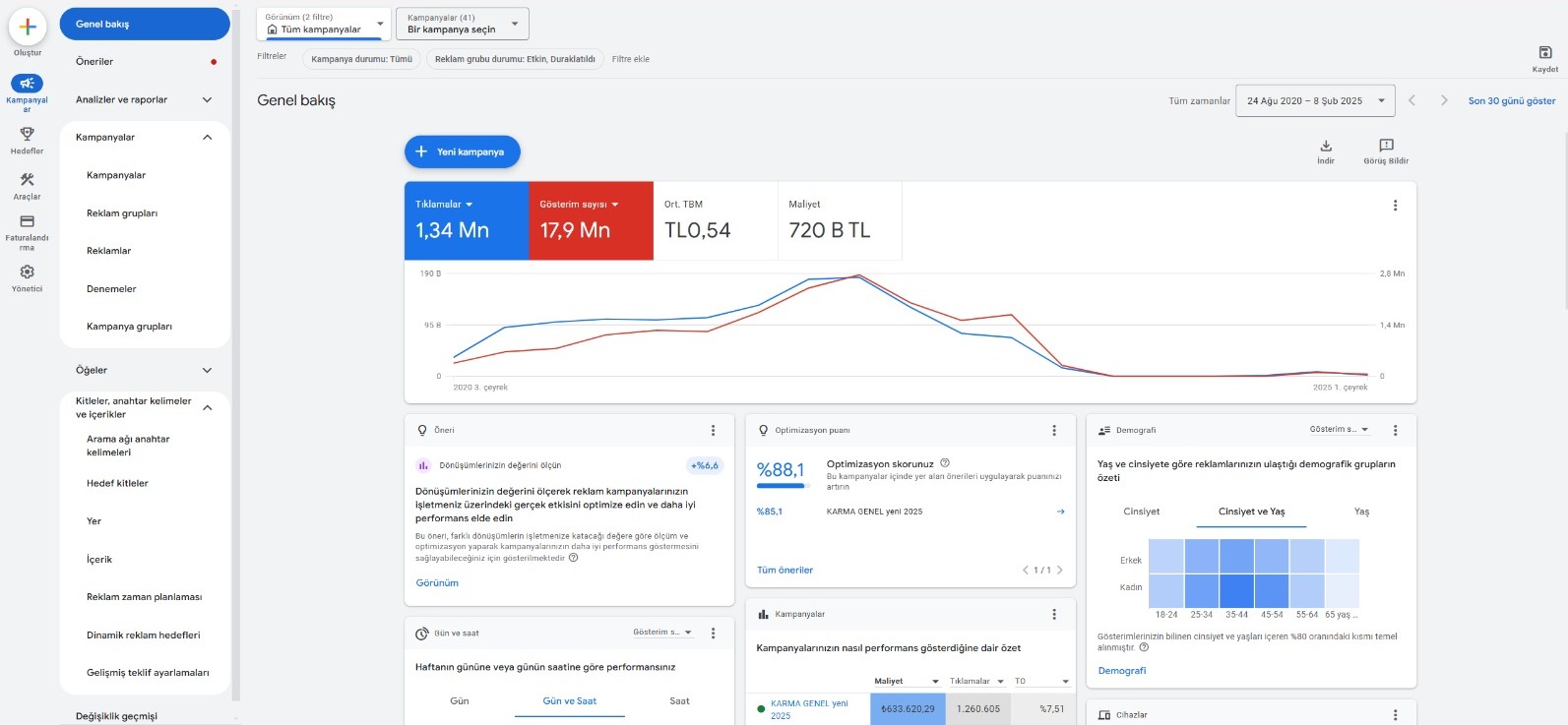Click the Görüş Bildir feedback icon
Screen dimensions: 1568x725
point(1386,146)
